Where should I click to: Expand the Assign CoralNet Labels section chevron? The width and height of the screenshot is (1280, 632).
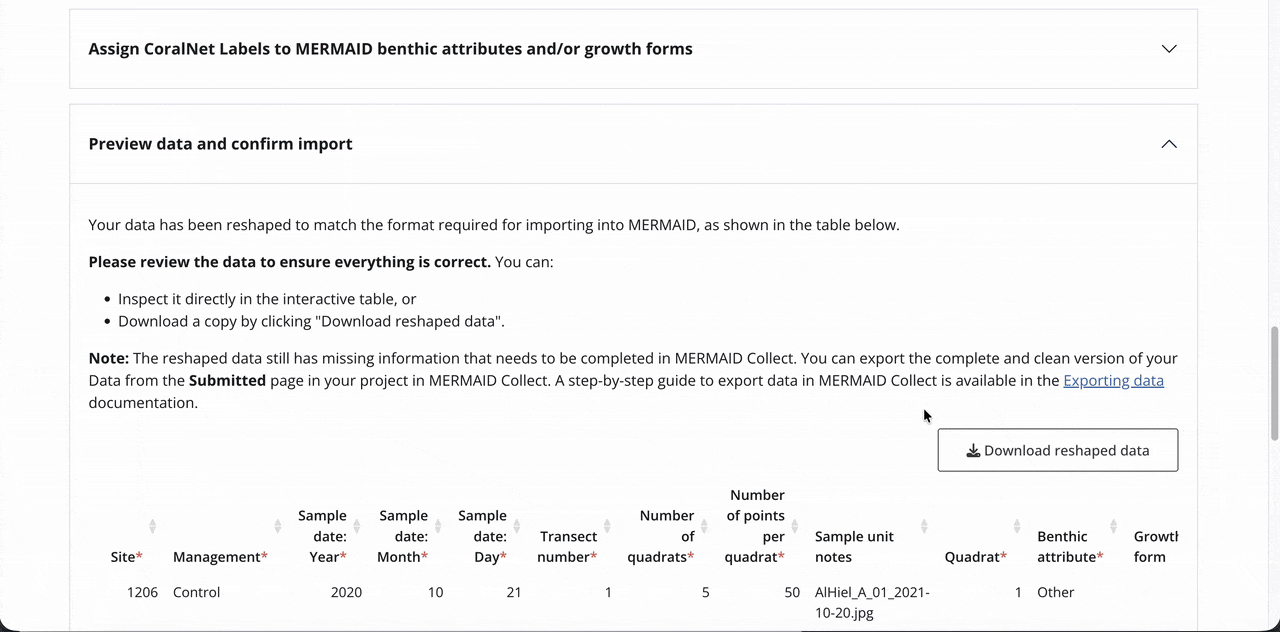(1168, 49)
